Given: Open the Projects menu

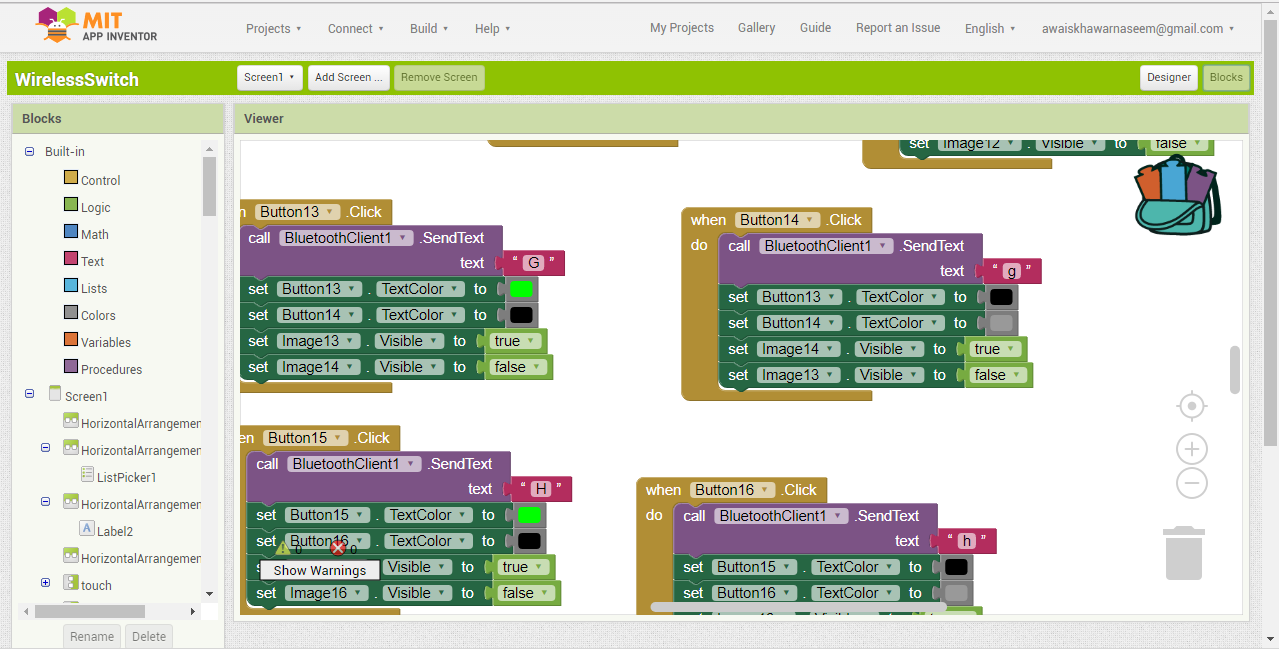Looking at the screenshot, I should 274,28.
